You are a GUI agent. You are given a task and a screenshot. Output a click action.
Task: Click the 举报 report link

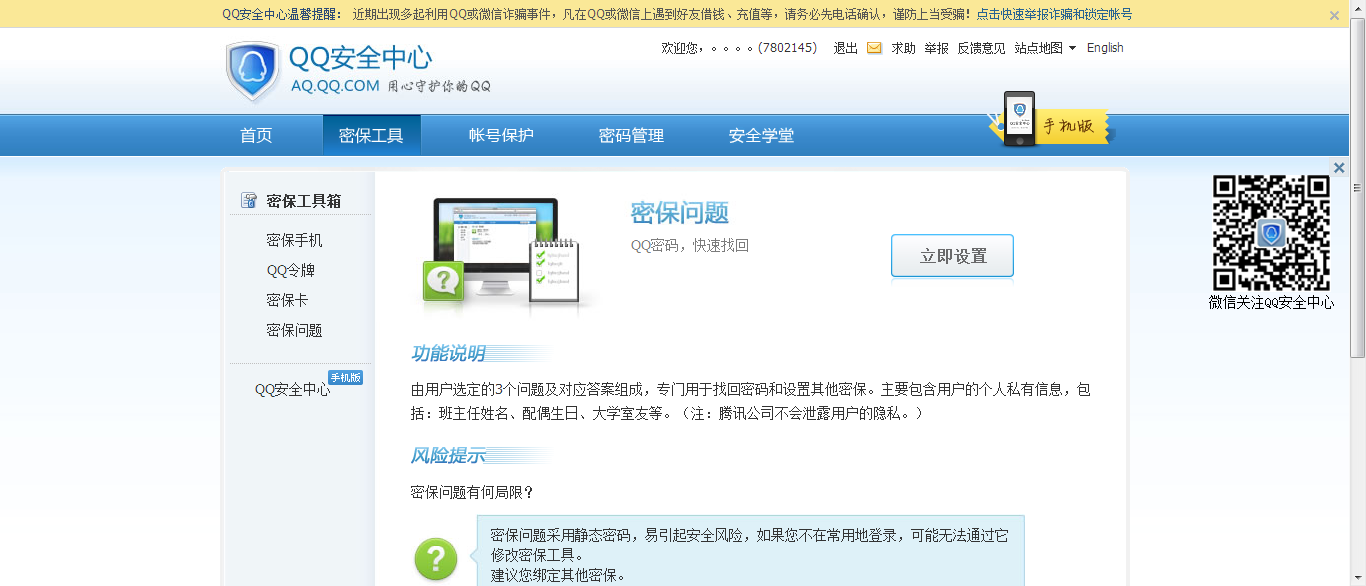coord(937,48)
